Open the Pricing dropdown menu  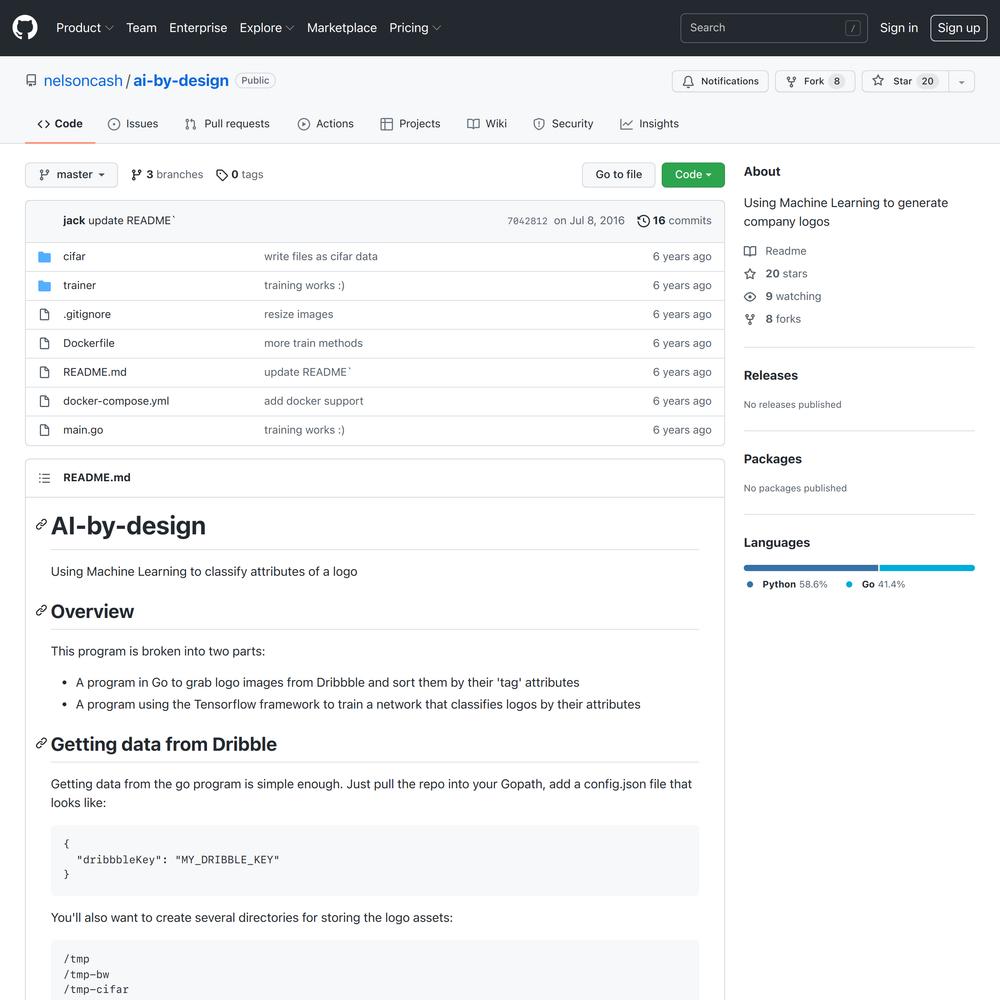click(415, 27)
